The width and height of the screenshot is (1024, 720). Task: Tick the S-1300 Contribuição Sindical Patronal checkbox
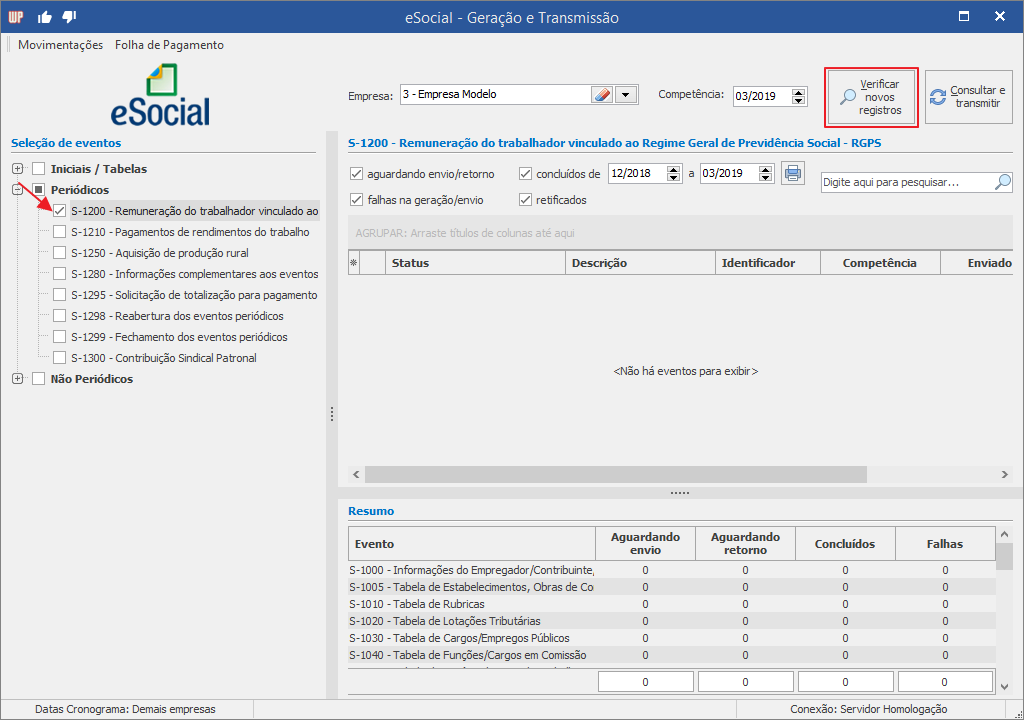[59, 357]
